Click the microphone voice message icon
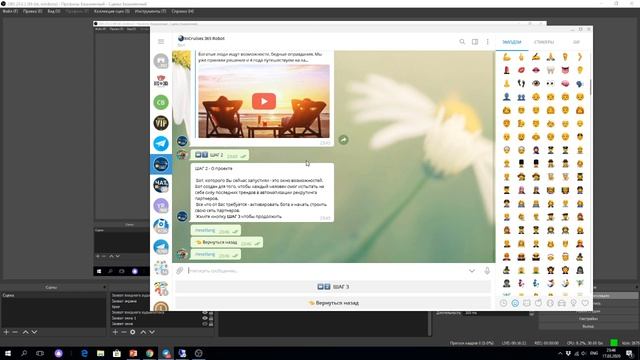This screenshot has width=640, height=360. (487, 271)
